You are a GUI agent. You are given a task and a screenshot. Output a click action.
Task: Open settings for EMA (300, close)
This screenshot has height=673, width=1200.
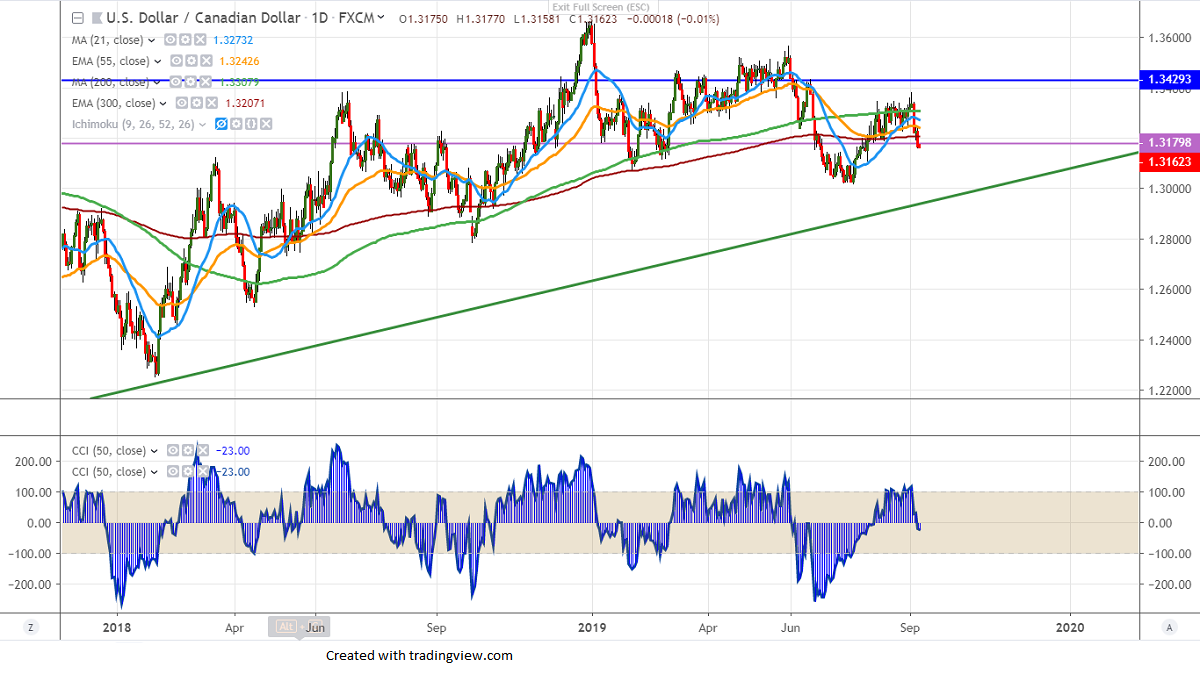199,103
